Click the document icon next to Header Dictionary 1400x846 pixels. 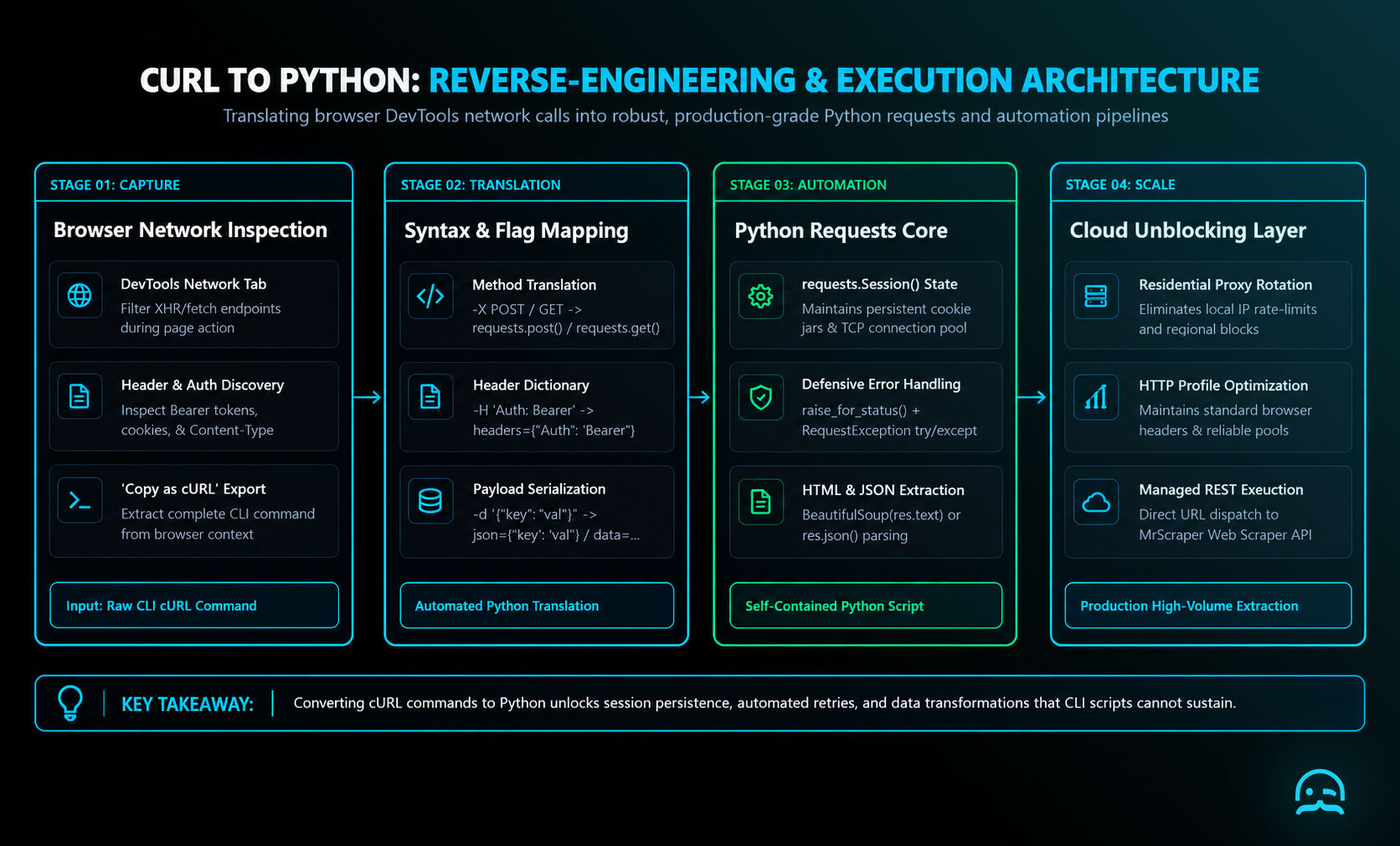click(x=430, y=396)
